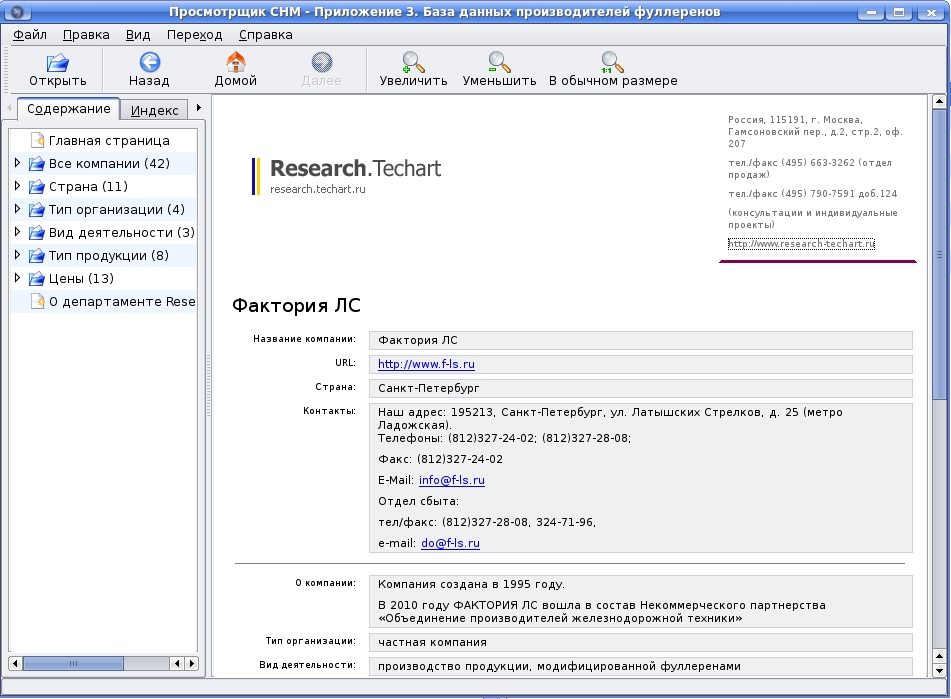This screenshot has width=951, height=699.
Task: Click the window menu icon in title bar
Action: [18, 11]
